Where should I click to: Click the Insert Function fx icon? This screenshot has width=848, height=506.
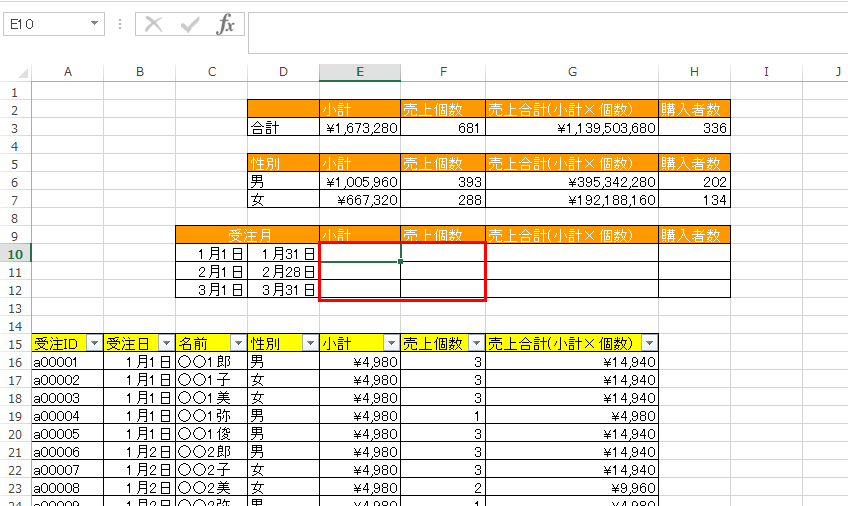(226, 24)
